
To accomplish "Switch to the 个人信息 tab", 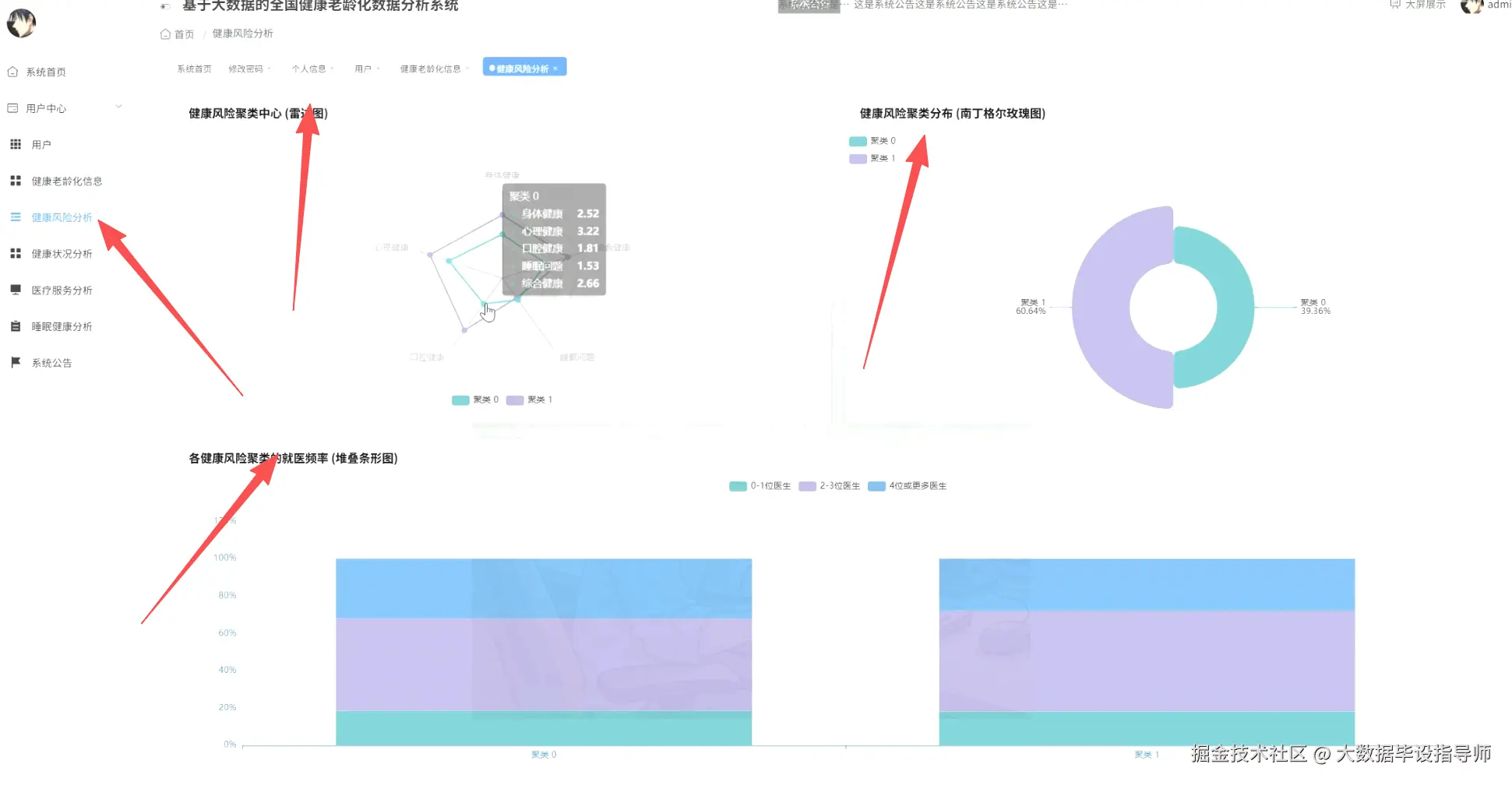I will pyautogui.click(x=308, y=69).
